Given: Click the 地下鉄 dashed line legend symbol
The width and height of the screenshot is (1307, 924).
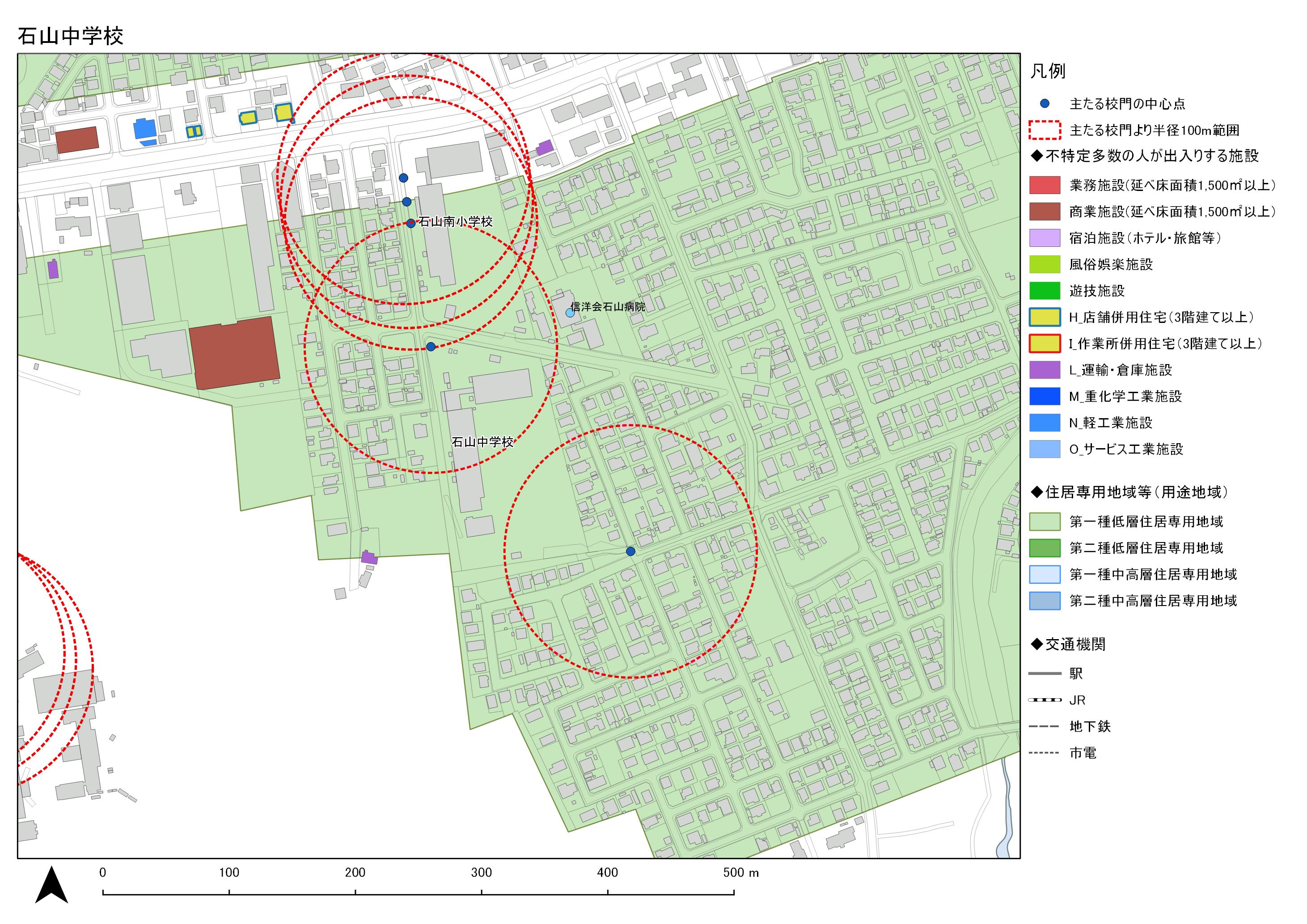Looking at the screenshot, I should [x=1045, y=726].
